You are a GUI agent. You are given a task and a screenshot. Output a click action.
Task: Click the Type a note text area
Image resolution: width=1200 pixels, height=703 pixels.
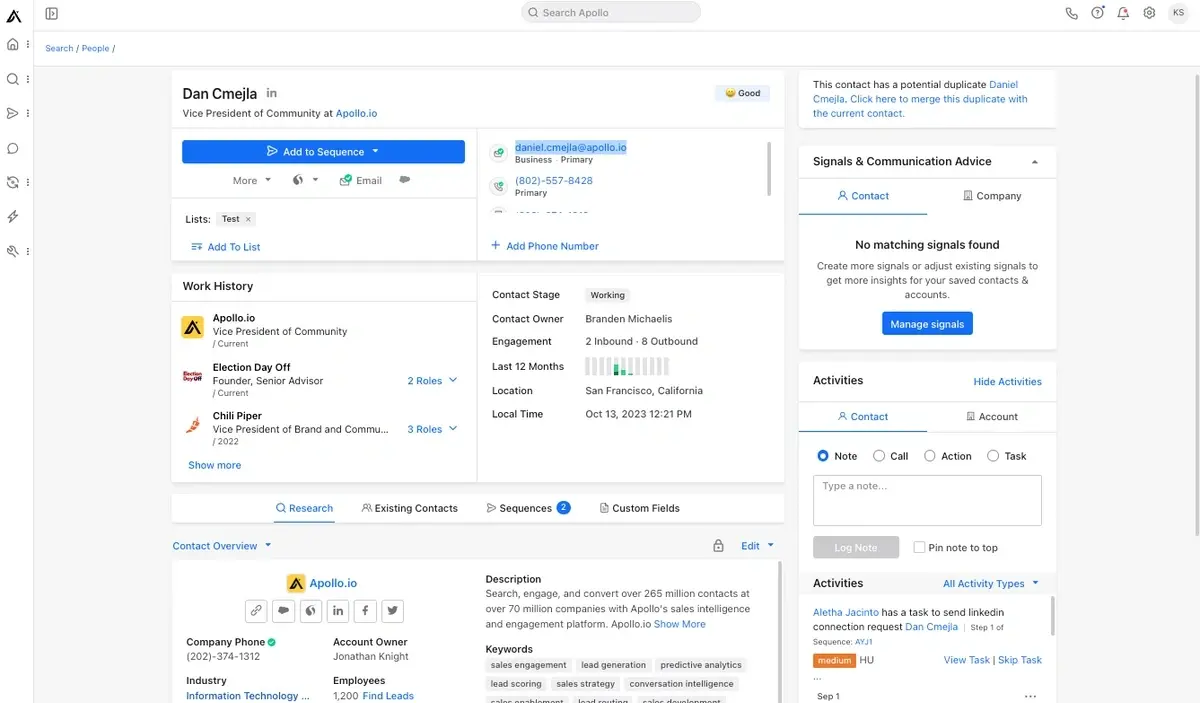[x=927, y=500]
